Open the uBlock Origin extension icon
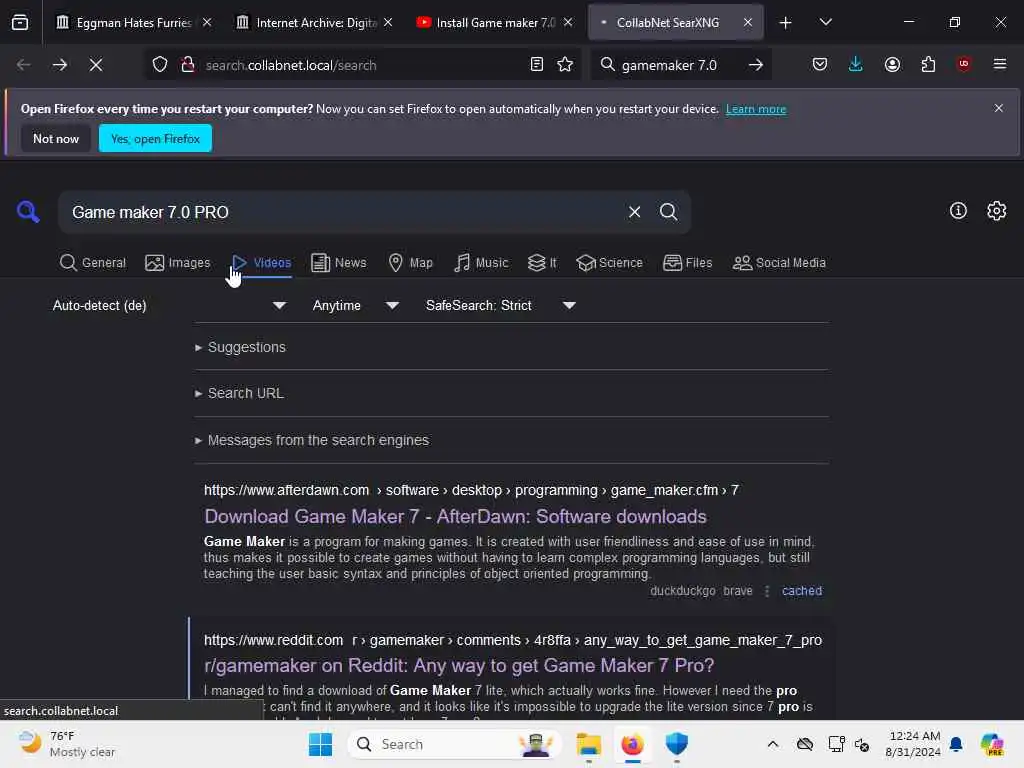 (963, 64)
